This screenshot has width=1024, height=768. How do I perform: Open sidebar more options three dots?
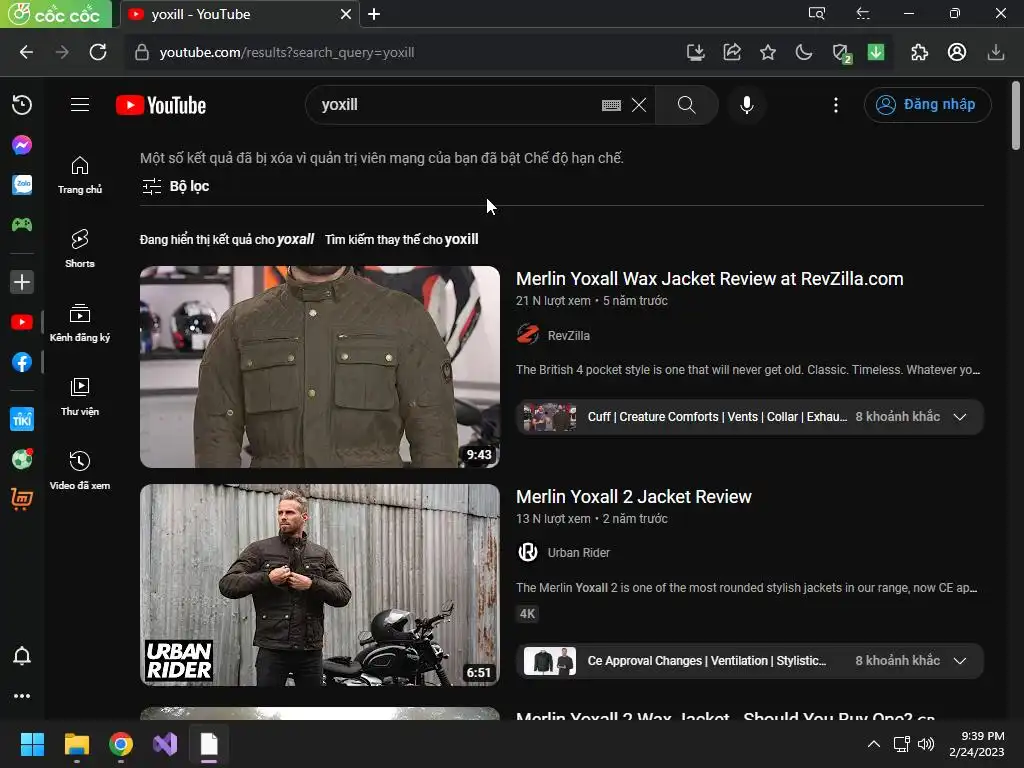coord(22,696)
